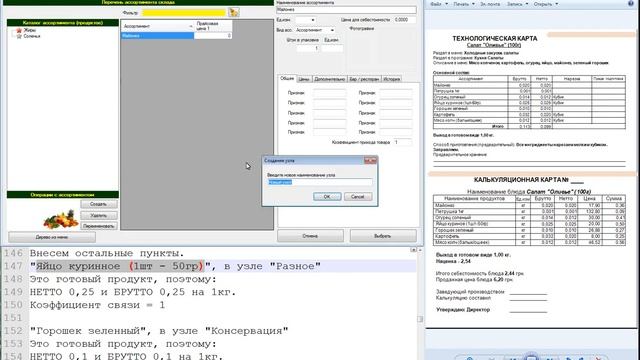This screenshot has width=640, height=360.
Task: Select the highlighted 'Майонез' row in the grid
Action: pyautogui.click(x=157, y=36)
